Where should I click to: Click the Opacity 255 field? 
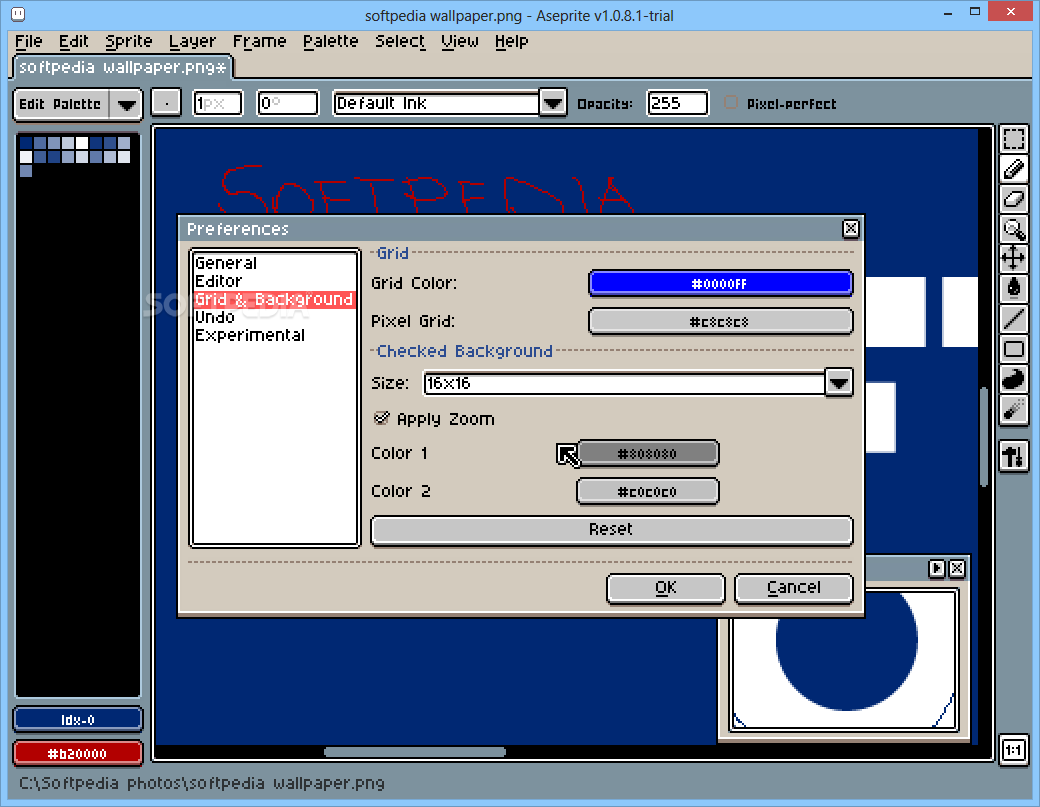677,103
